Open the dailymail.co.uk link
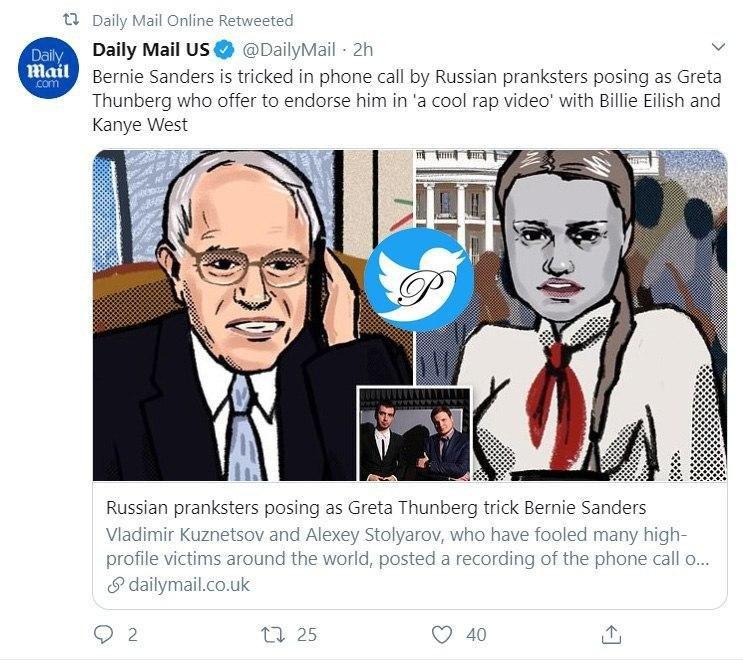 189,585
